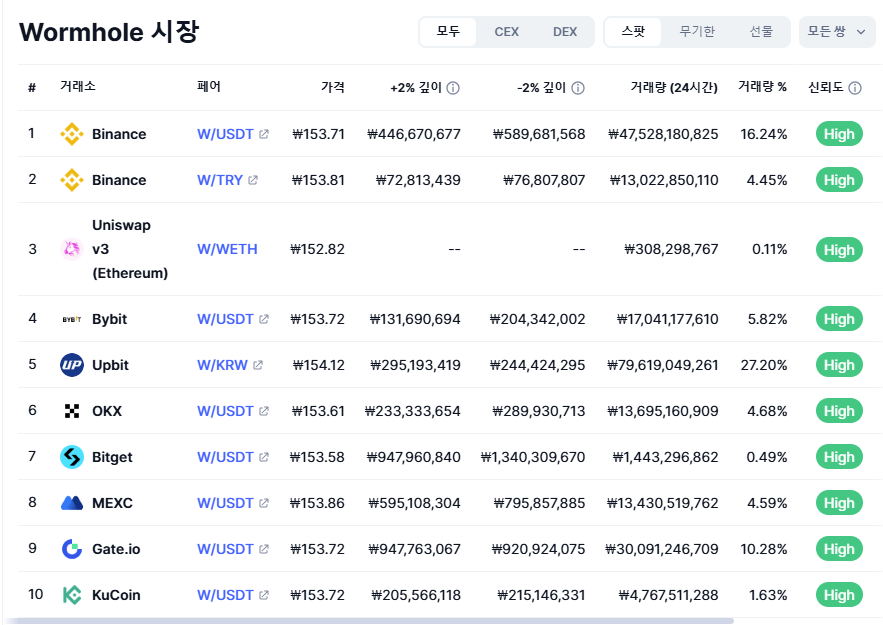The width and height of the screenshot is (883, 625).
Task: Click info icon next to +2% 깊이
Action: [453, 88]
